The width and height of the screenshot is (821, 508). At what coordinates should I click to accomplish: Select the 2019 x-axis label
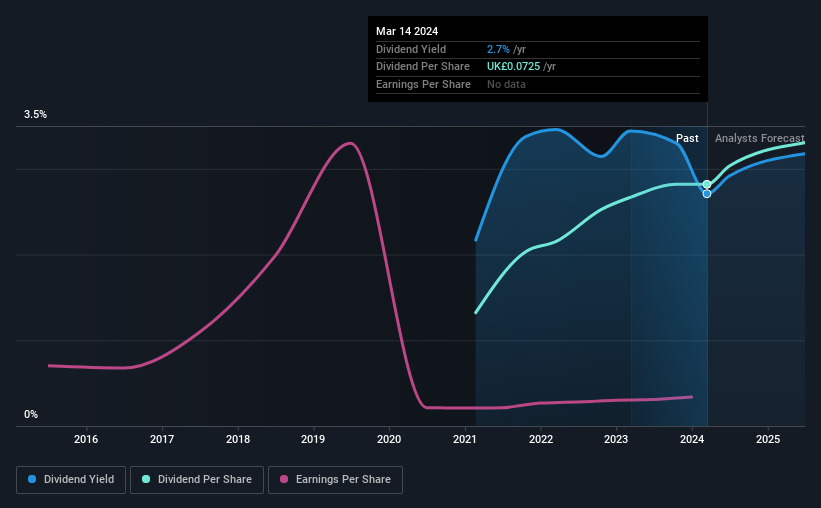click(x=313, y=439)
